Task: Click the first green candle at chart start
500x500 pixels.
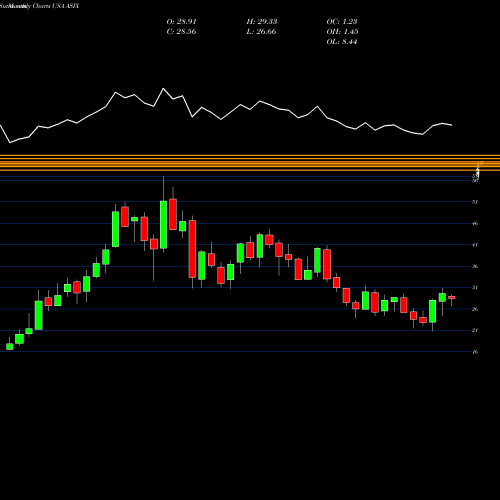Action: [x=10, y=346]
